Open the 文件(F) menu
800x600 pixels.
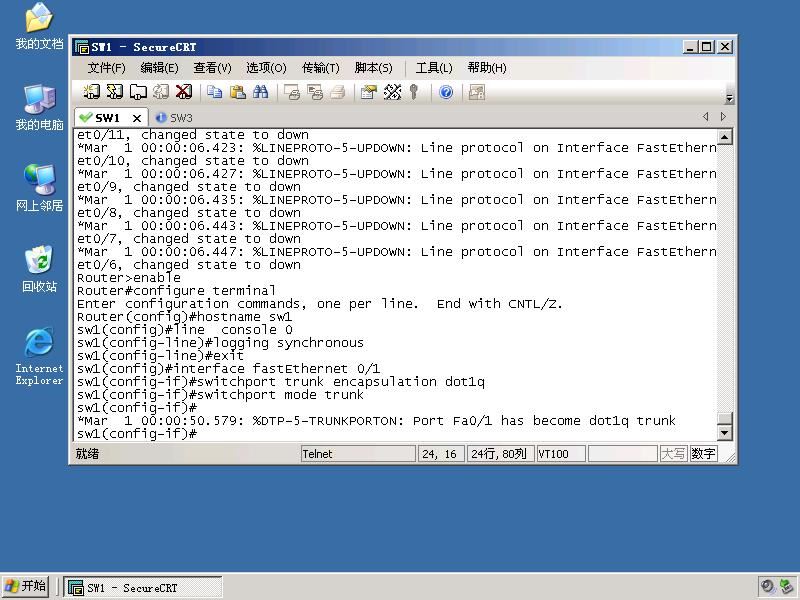(107, 68)
